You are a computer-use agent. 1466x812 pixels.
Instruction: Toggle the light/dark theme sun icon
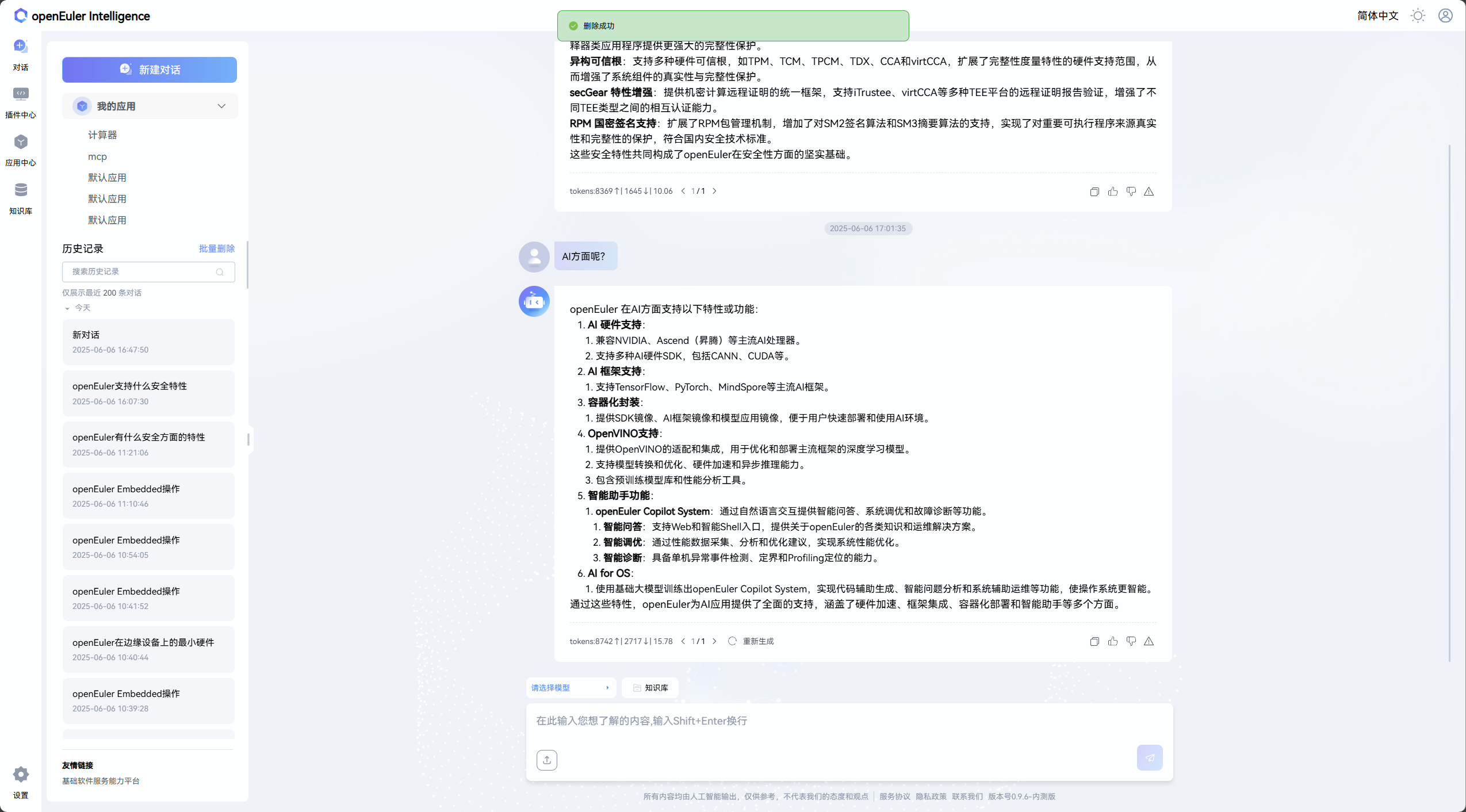(x=1418, y=16)
